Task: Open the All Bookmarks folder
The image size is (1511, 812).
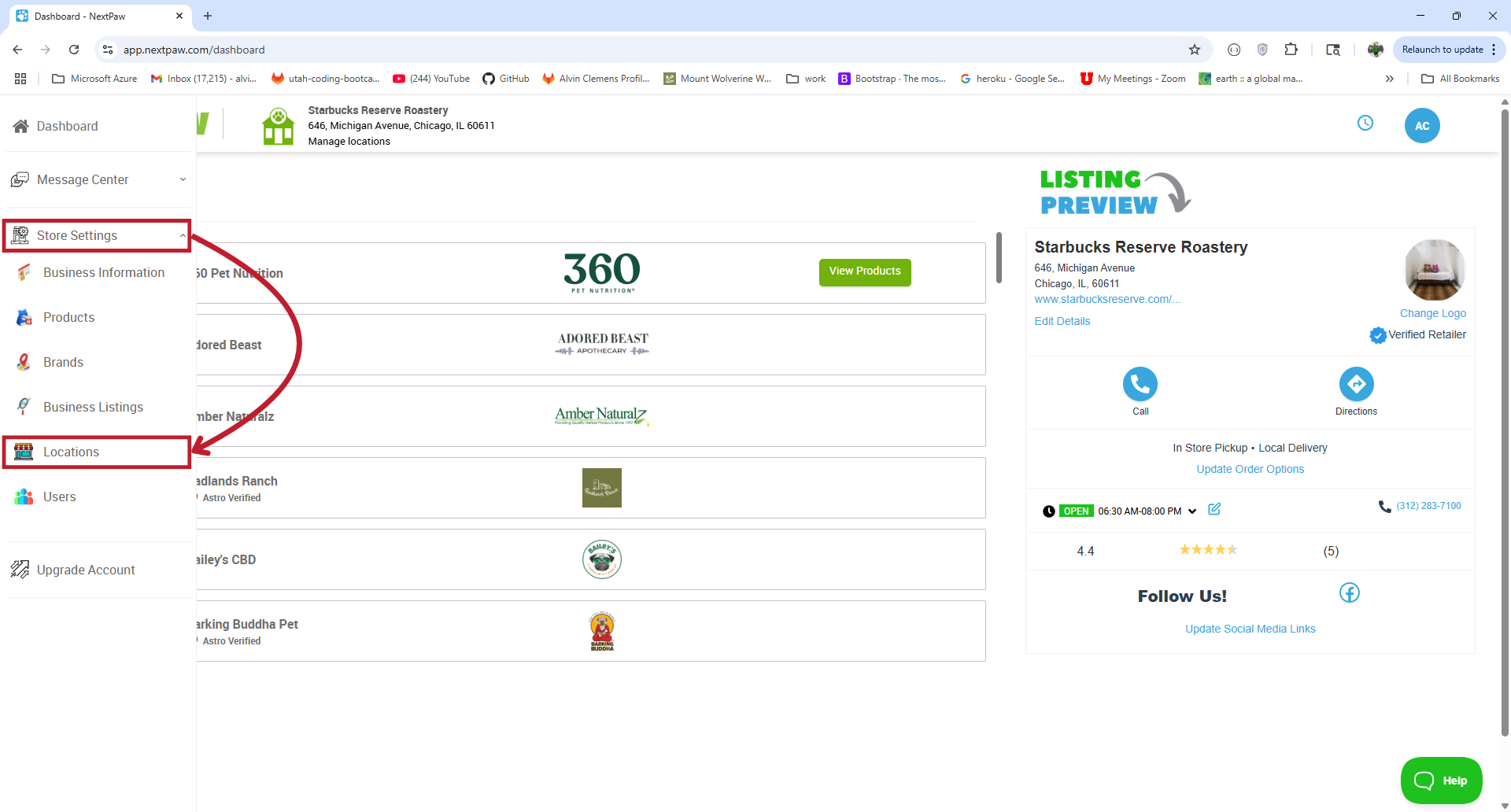Action: (x=1460, y=79)
